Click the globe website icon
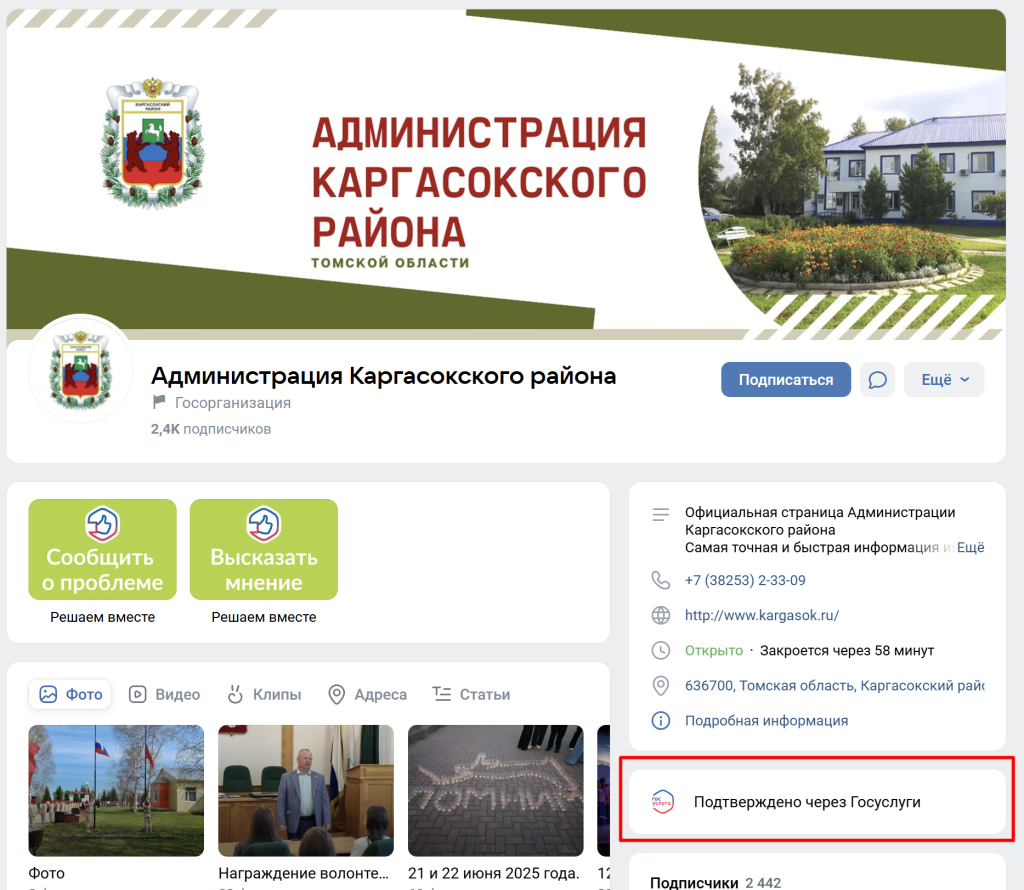 coord(660,615)
